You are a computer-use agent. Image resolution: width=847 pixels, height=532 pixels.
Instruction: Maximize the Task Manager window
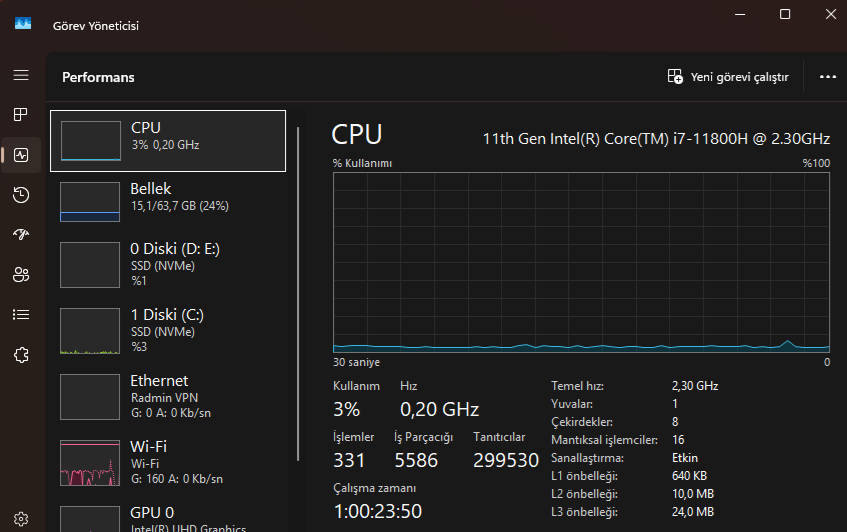click(x=785, y=14)
